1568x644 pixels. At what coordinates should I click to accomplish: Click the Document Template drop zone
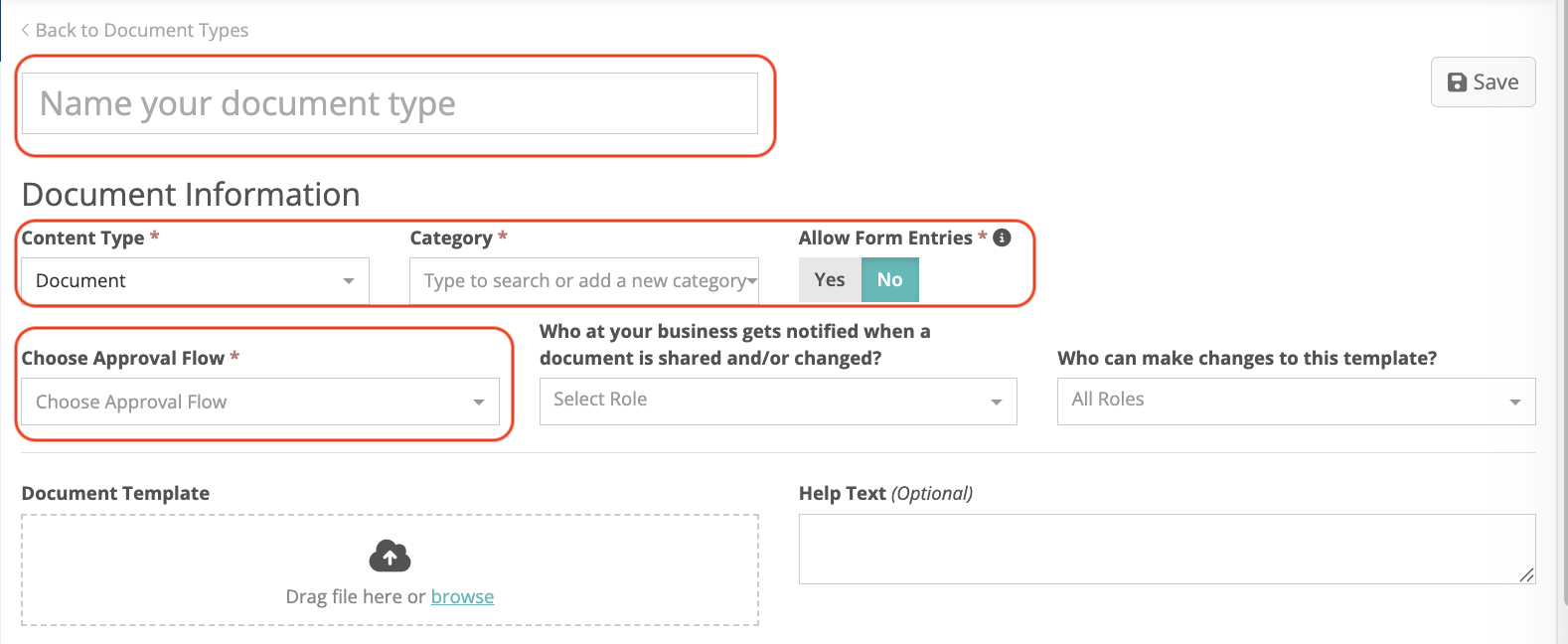390,569
